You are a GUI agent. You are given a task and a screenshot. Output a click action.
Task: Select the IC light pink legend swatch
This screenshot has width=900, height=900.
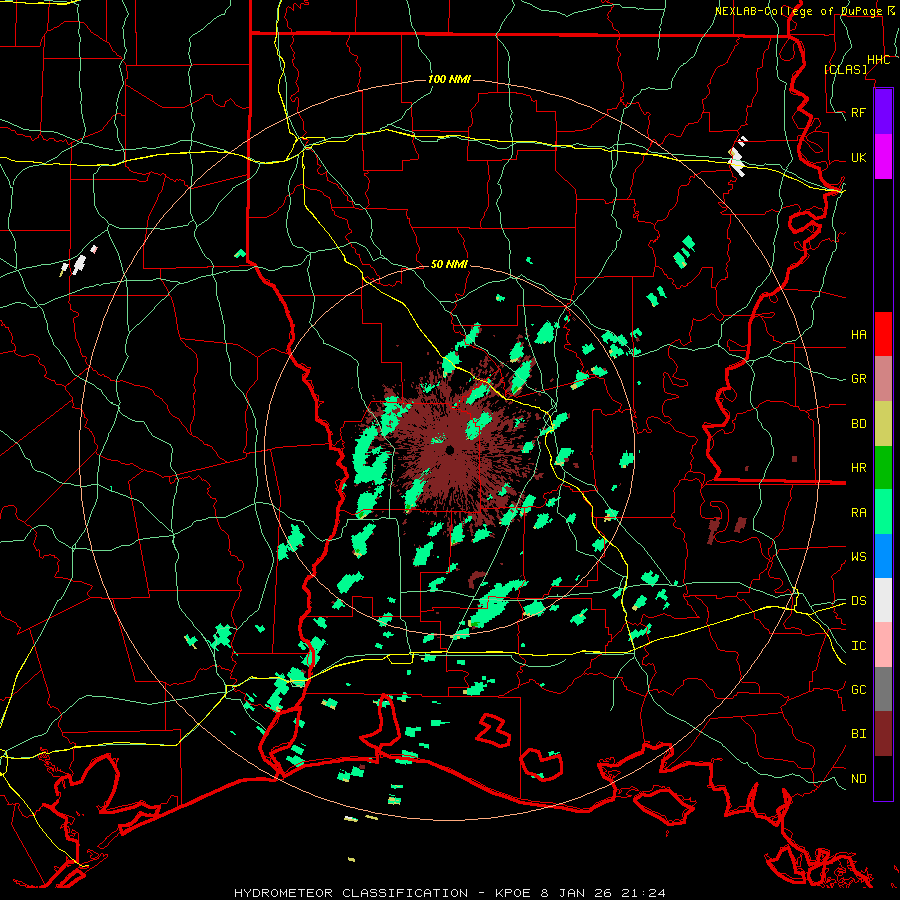(x=883, y=645)
